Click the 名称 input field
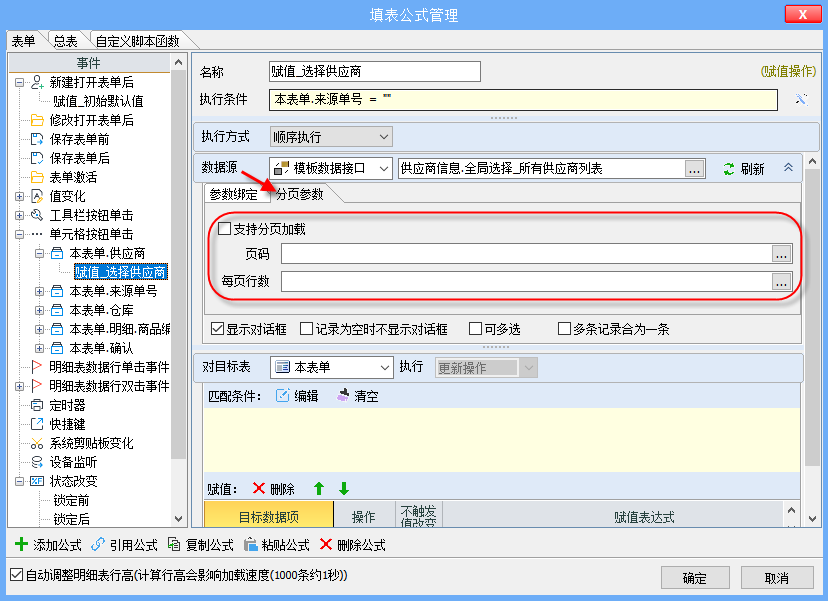 pos(375,71)
